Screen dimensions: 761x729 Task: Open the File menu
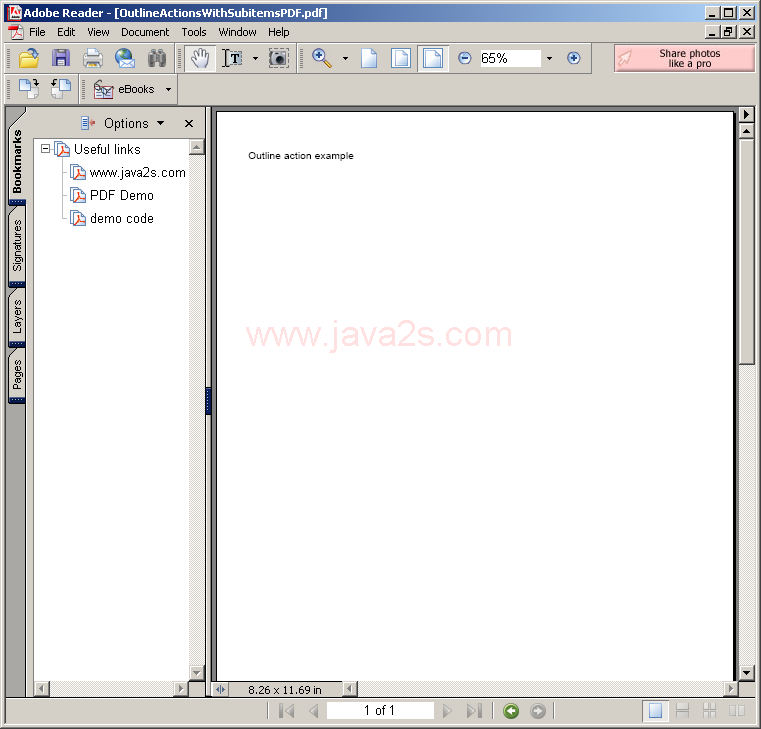[x=37, y=32]
